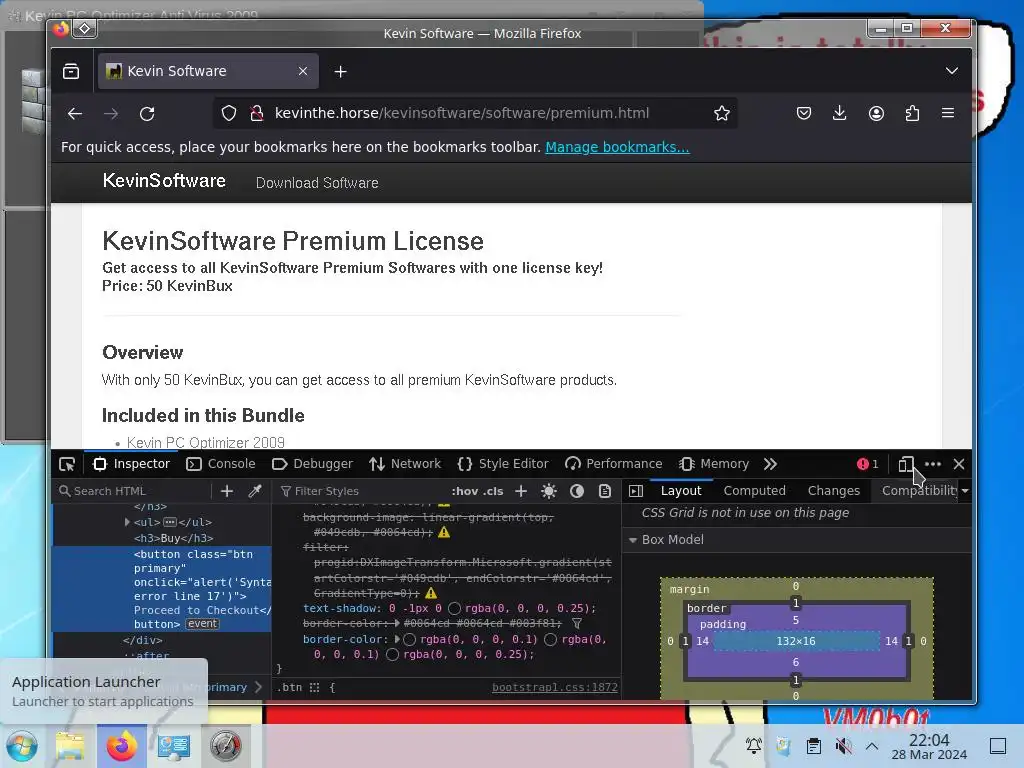Open the Firefox downloads panel
The image size is (1024, 768).
840,114
